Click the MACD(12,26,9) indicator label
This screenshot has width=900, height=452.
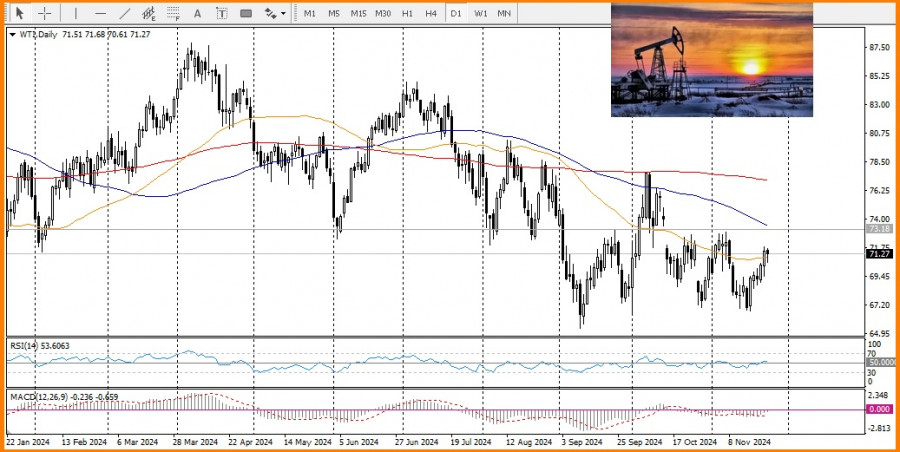coord(64,397)
